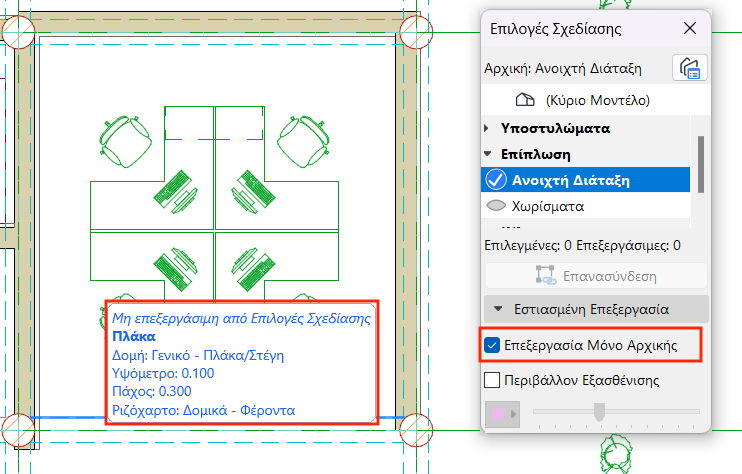Click the options list vertical scrollbar
742x474 pixels.
701,165
